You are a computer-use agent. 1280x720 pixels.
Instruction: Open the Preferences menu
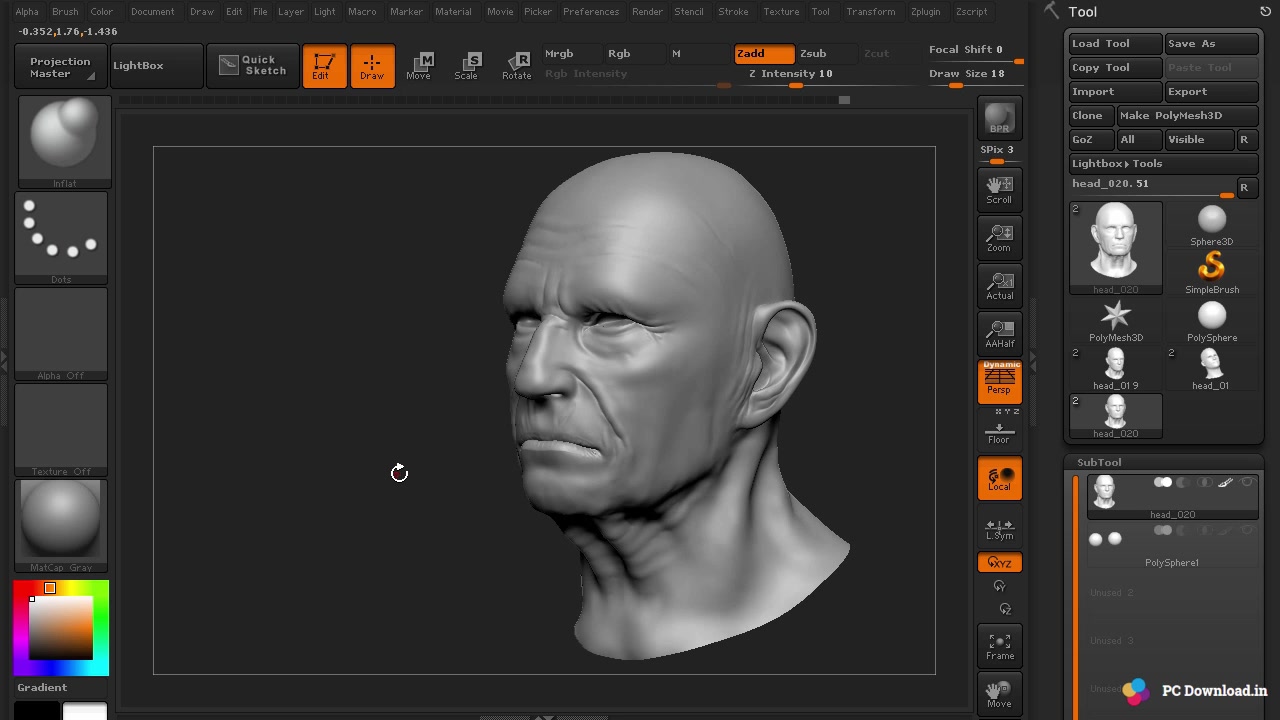click(591, 11)
